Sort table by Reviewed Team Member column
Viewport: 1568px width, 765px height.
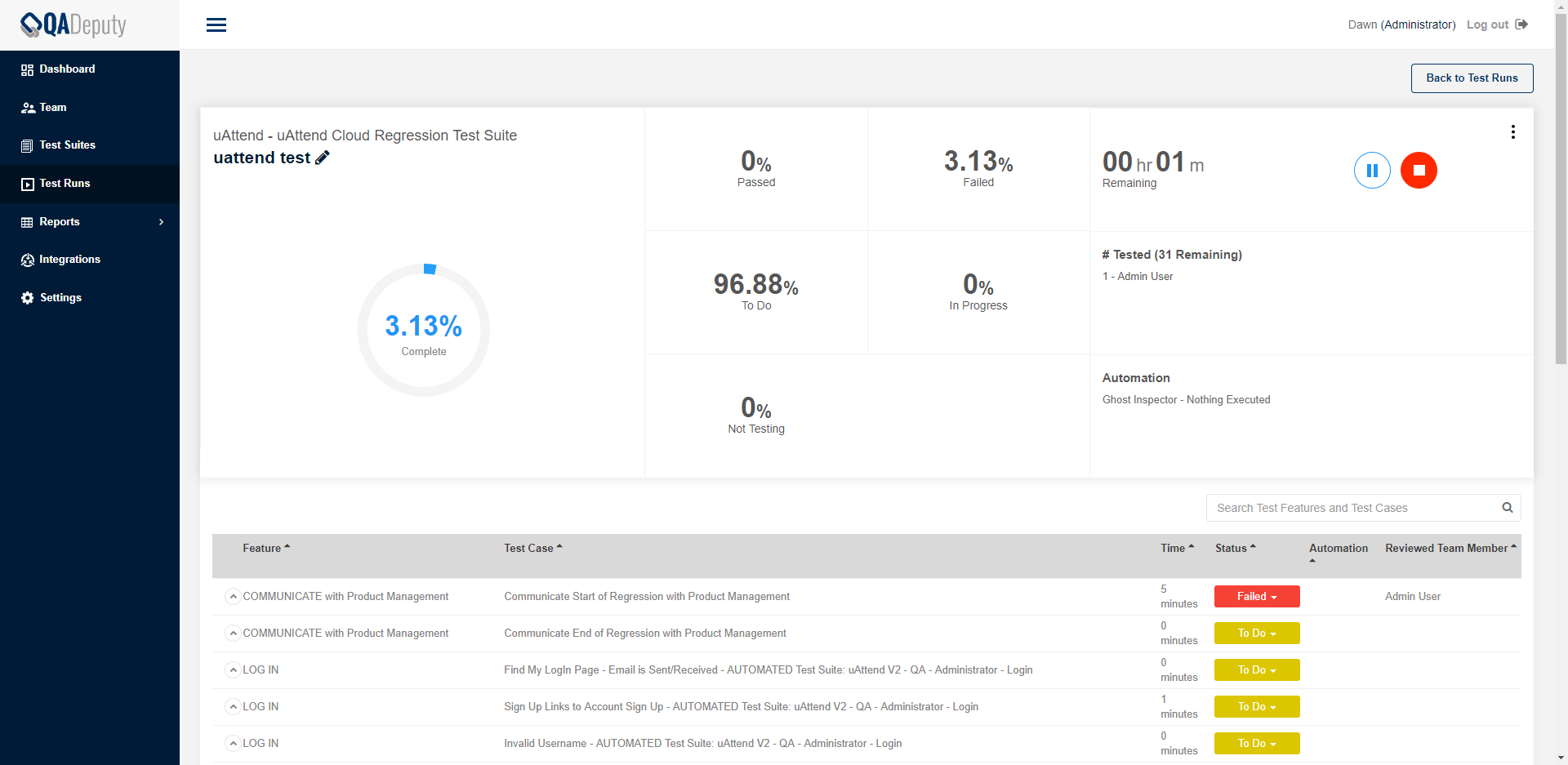[x=1450, y=548]
